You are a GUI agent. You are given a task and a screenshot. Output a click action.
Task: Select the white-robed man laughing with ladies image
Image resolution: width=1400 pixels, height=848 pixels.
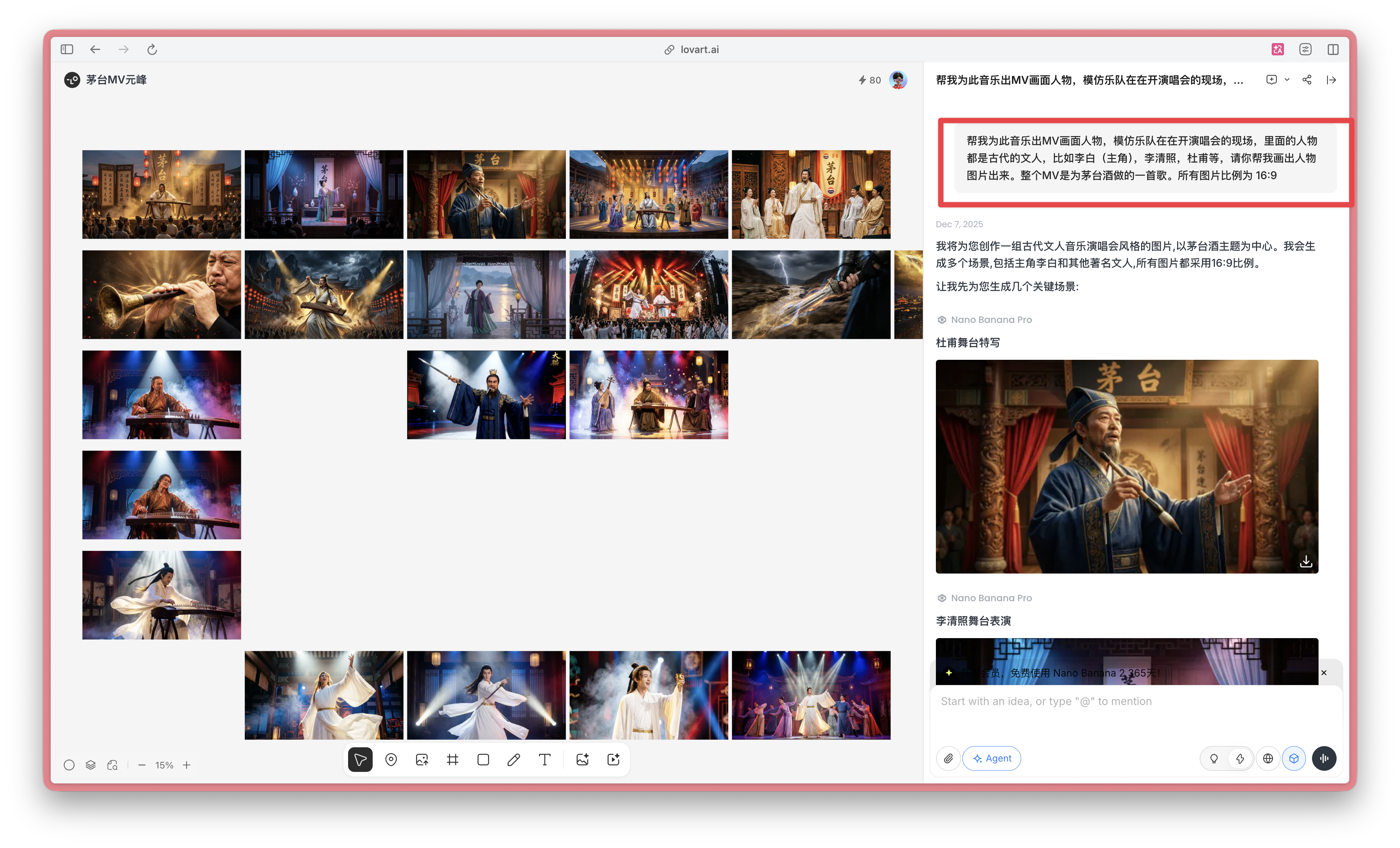click(811, 195)
